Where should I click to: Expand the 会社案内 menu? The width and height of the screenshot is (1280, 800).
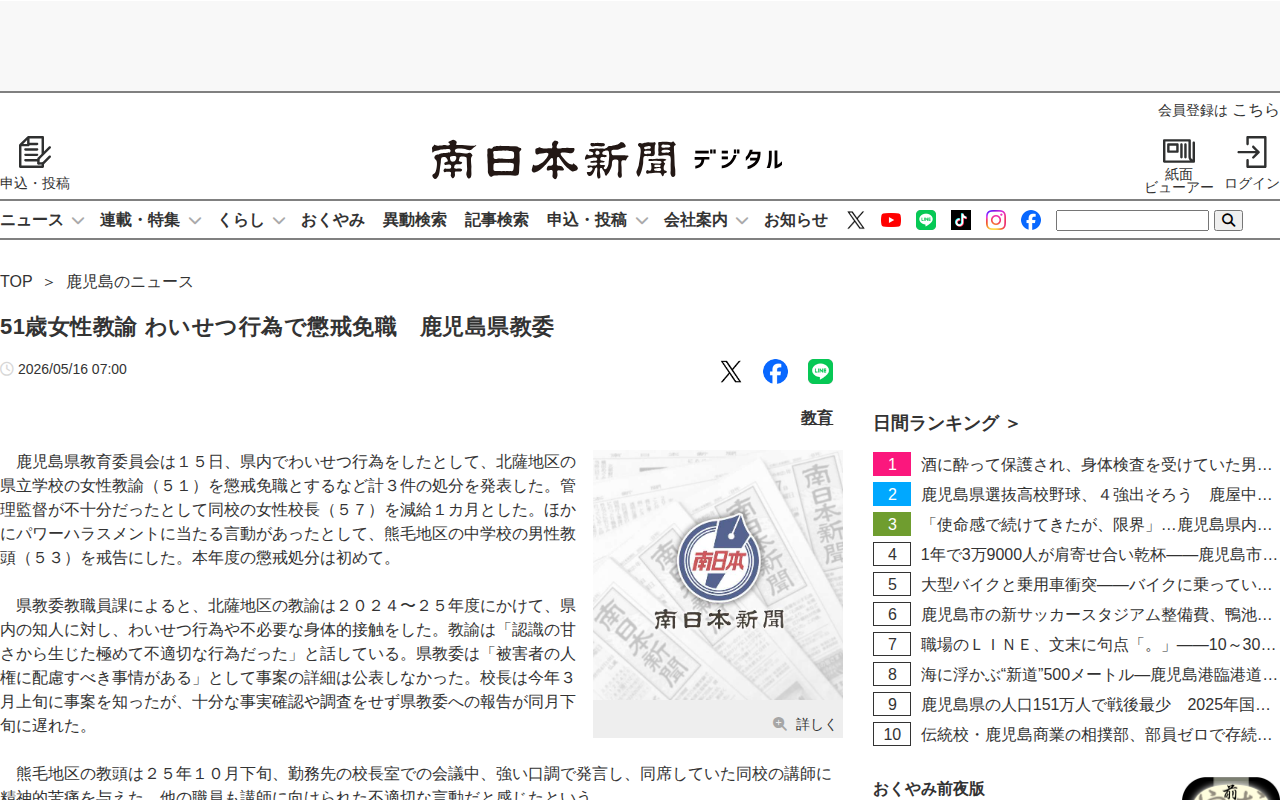pos(706,220)
